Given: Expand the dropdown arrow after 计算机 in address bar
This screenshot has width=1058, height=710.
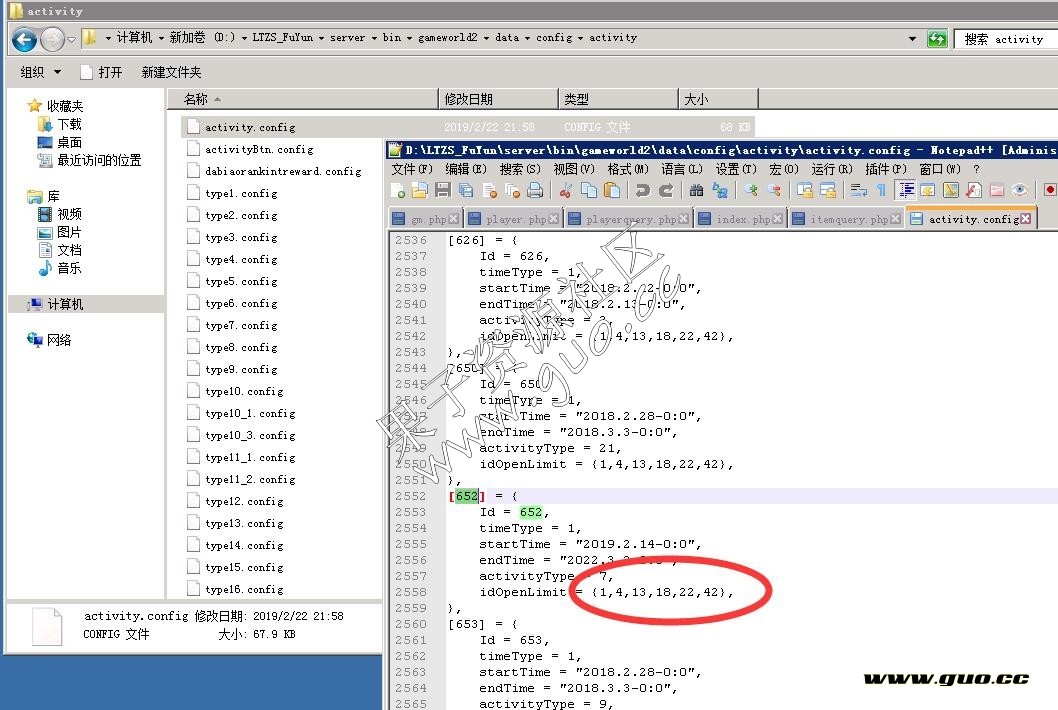Looking at the screenshot, I should click(161, 38).
